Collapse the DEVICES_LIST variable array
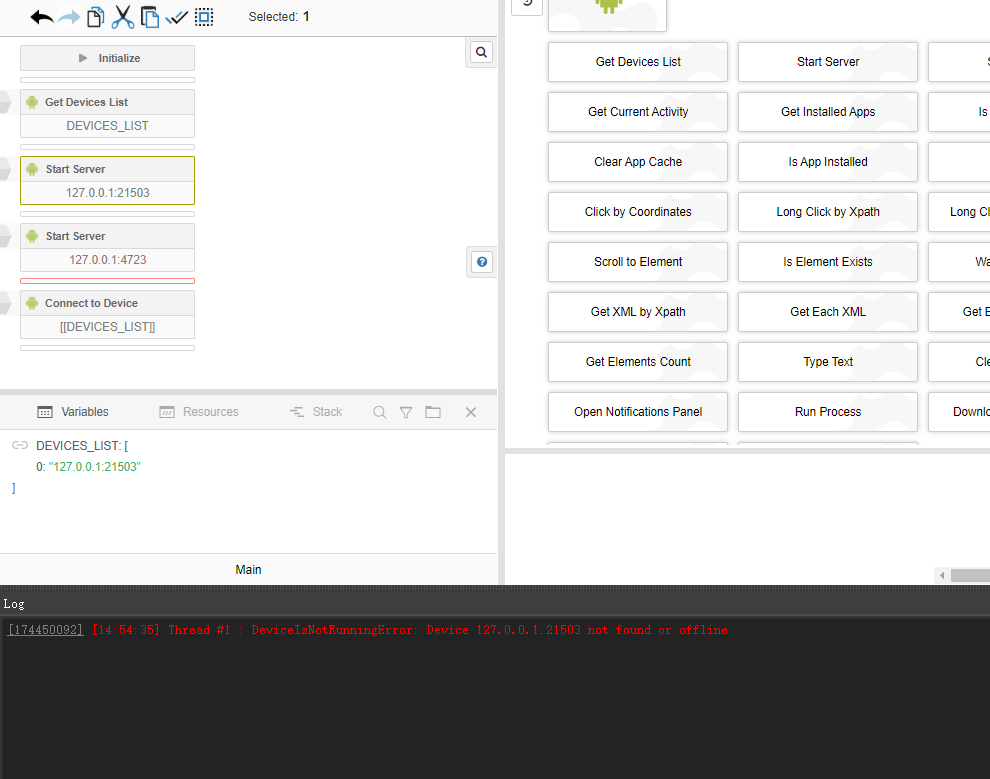This screenshot has width=990, height=779. (x=19, y=445)
